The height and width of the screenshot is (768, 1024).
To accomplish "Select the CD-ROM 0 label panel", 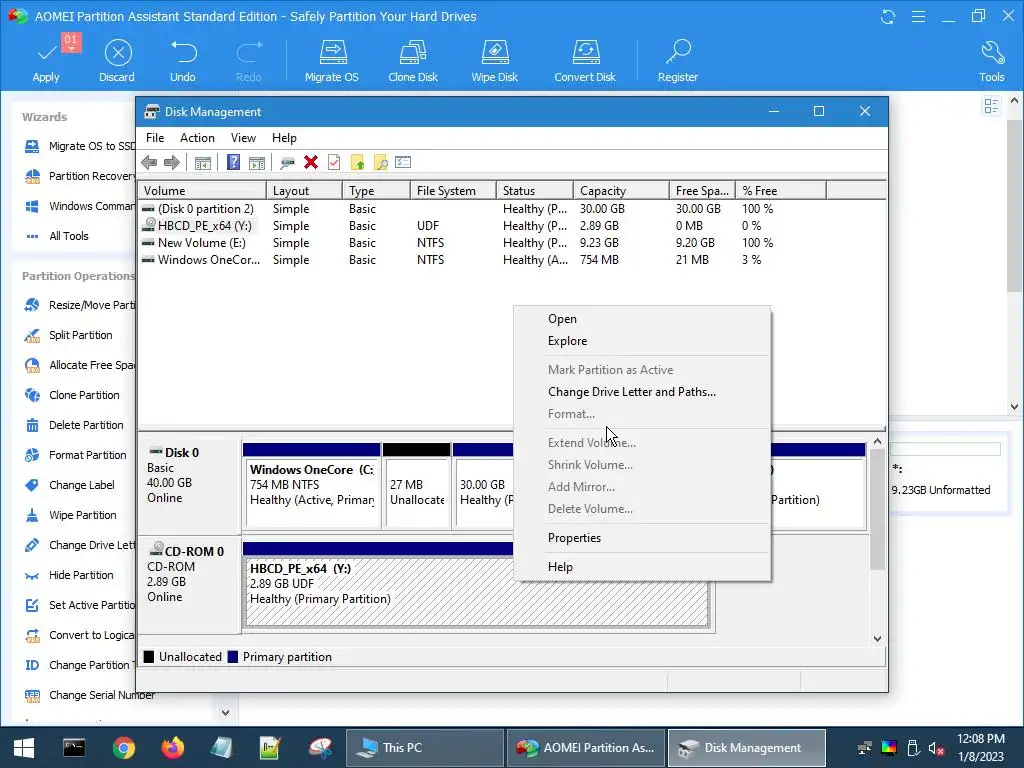I will pyautogui.click(x=189, y=584).
